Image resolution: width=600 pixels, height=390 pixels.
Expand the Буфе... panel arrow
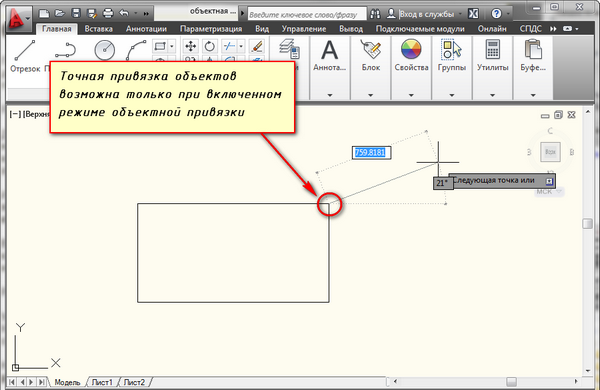pos(533,95)
